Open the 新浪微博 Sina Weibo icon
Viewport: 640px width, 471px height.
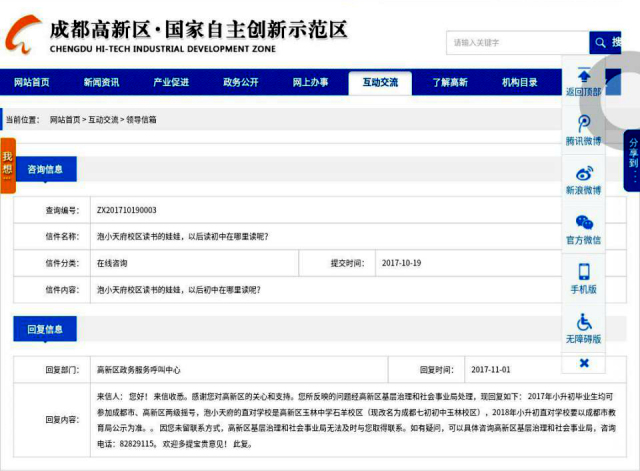pyautogui.click(x=584, y=173)
